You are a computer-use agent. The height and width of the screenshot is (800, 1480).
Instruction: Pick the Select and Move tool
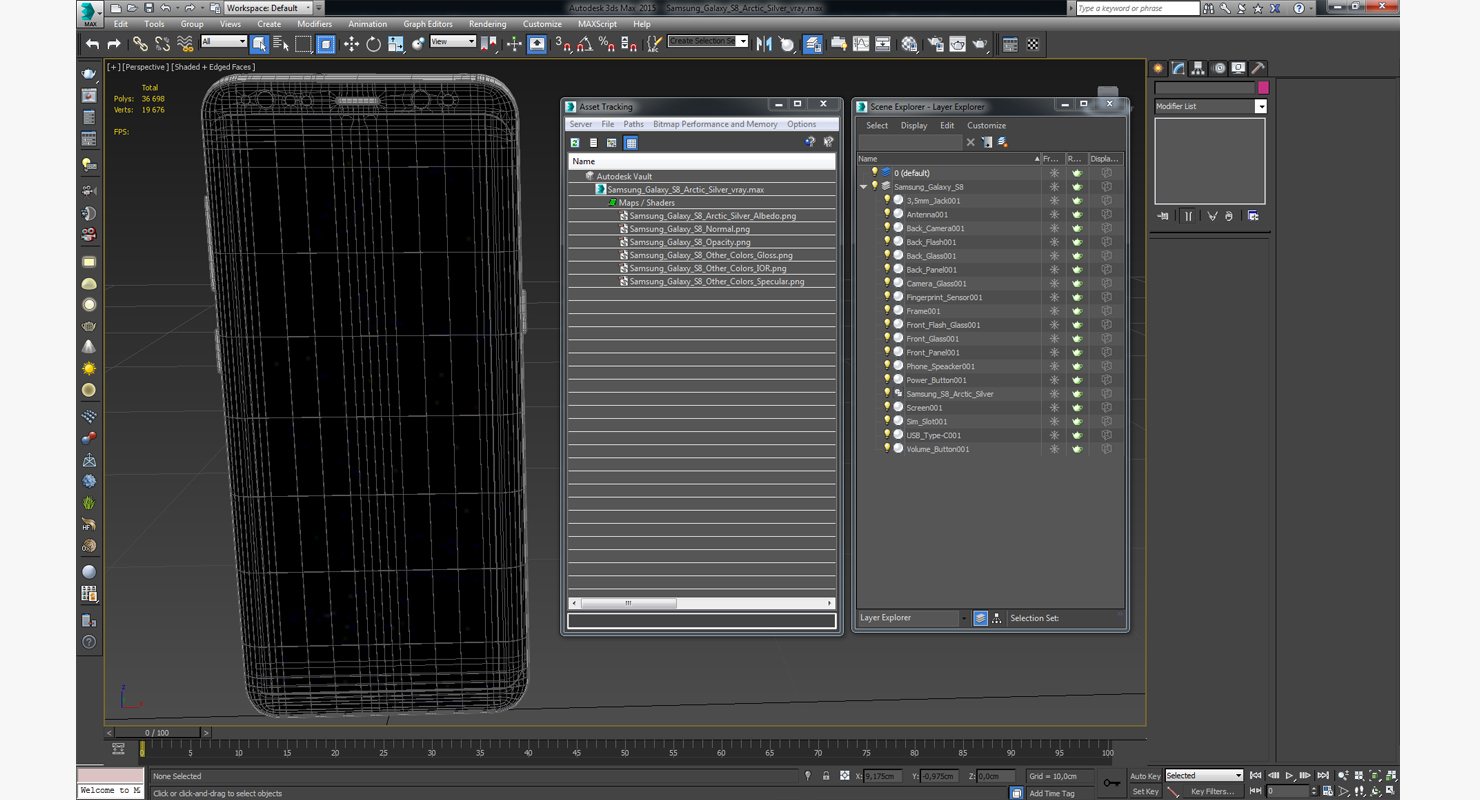click(x=351, y=44)
